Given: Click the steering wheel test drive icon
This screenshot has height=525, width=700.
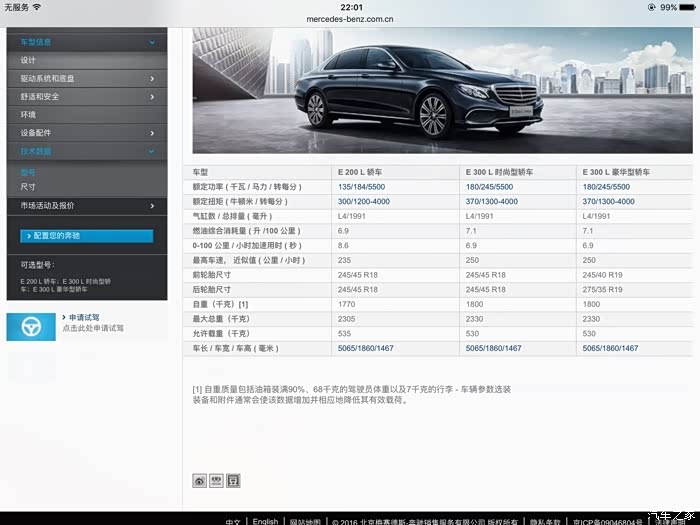Looking at the screenshot, I should click(31, 326).
